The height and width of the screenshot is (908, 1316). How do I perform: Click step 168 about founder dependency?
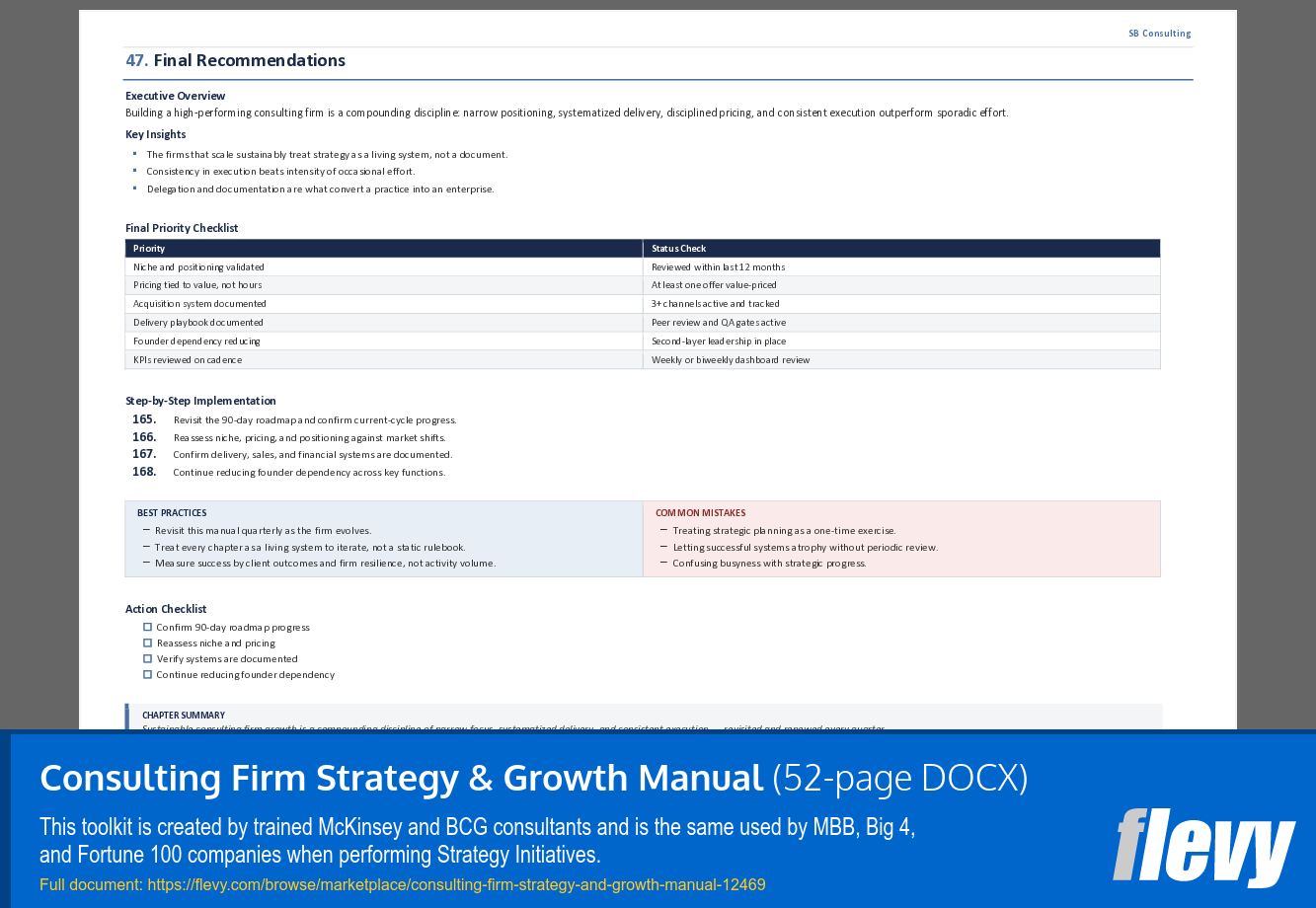(289, 472)
